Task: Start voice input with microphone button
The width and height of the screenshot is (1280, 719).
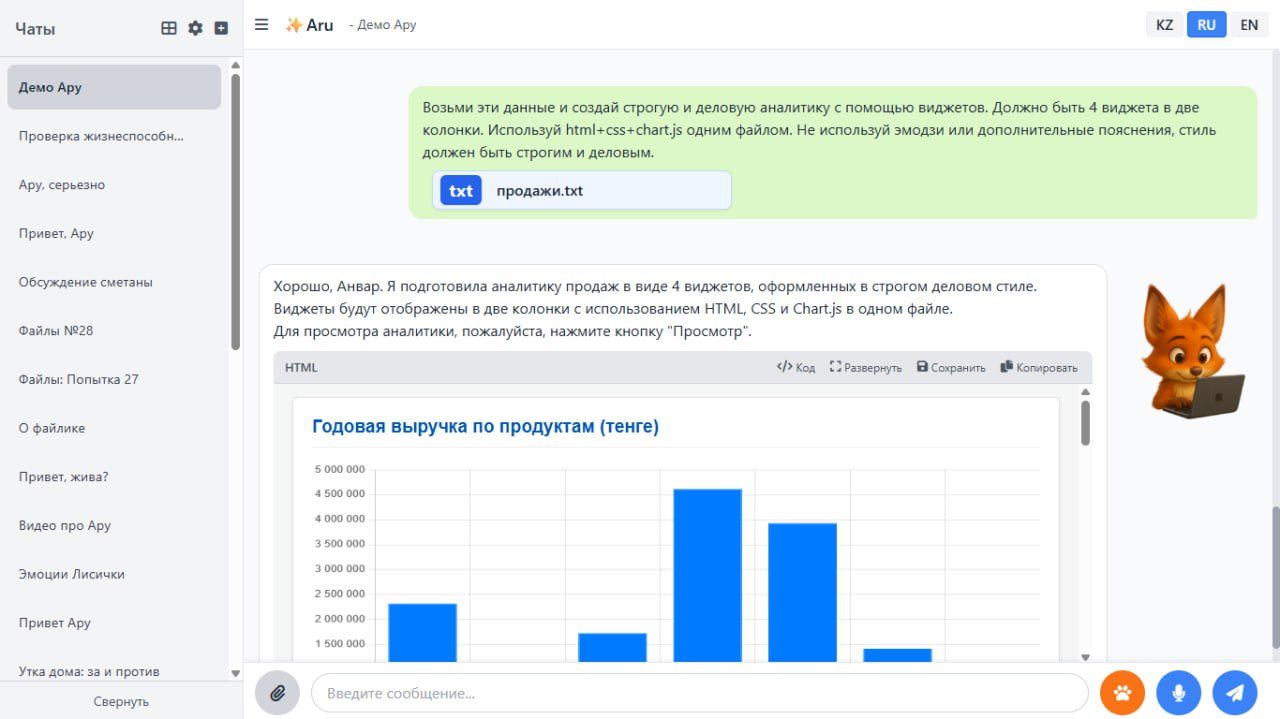Action: (x=1178, y=693)
